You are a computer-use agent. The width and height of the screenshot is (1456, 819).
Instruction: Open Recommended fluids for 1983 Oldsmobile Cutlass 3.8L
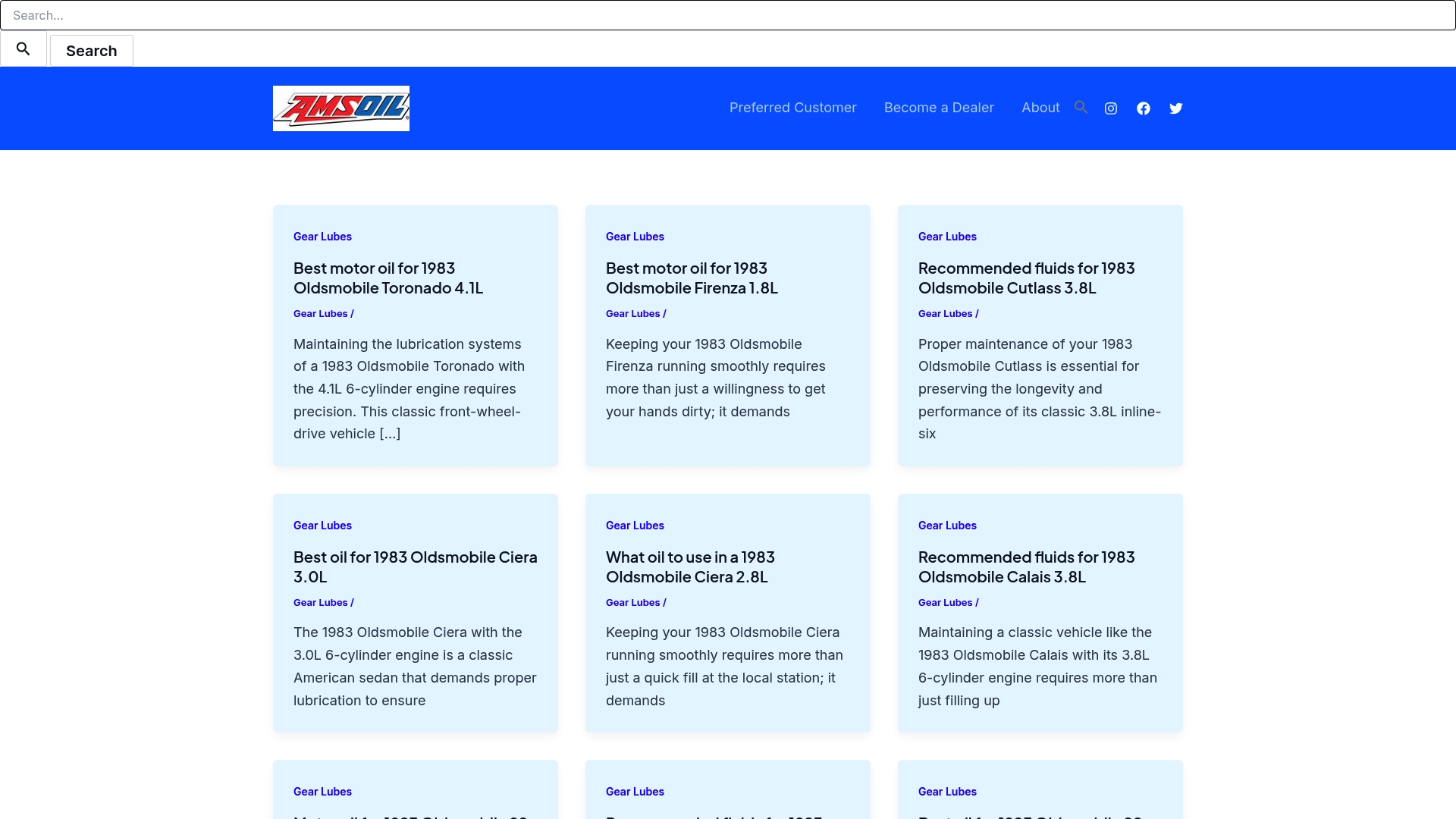(1026, 278)
